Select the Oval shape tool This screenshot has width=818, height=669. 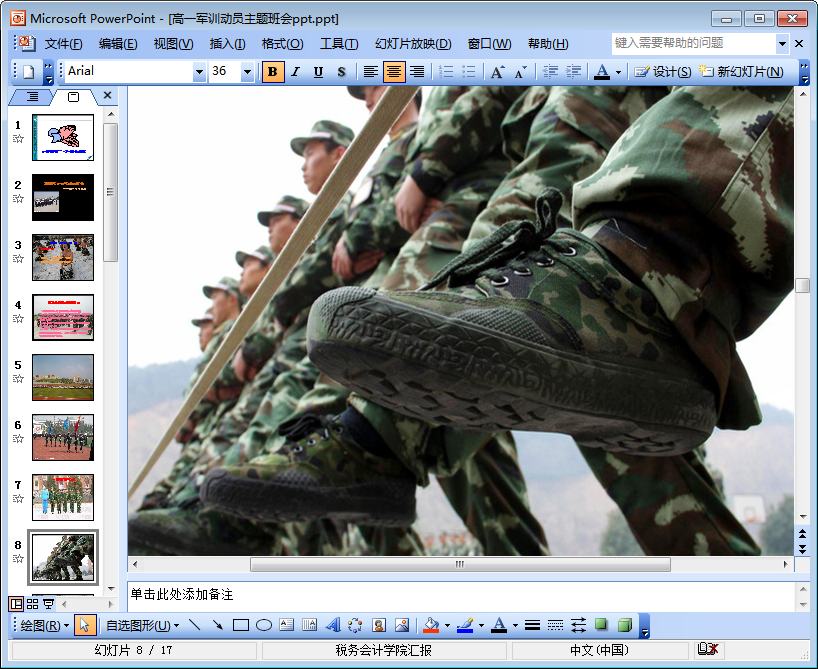[x=264, y=625]
